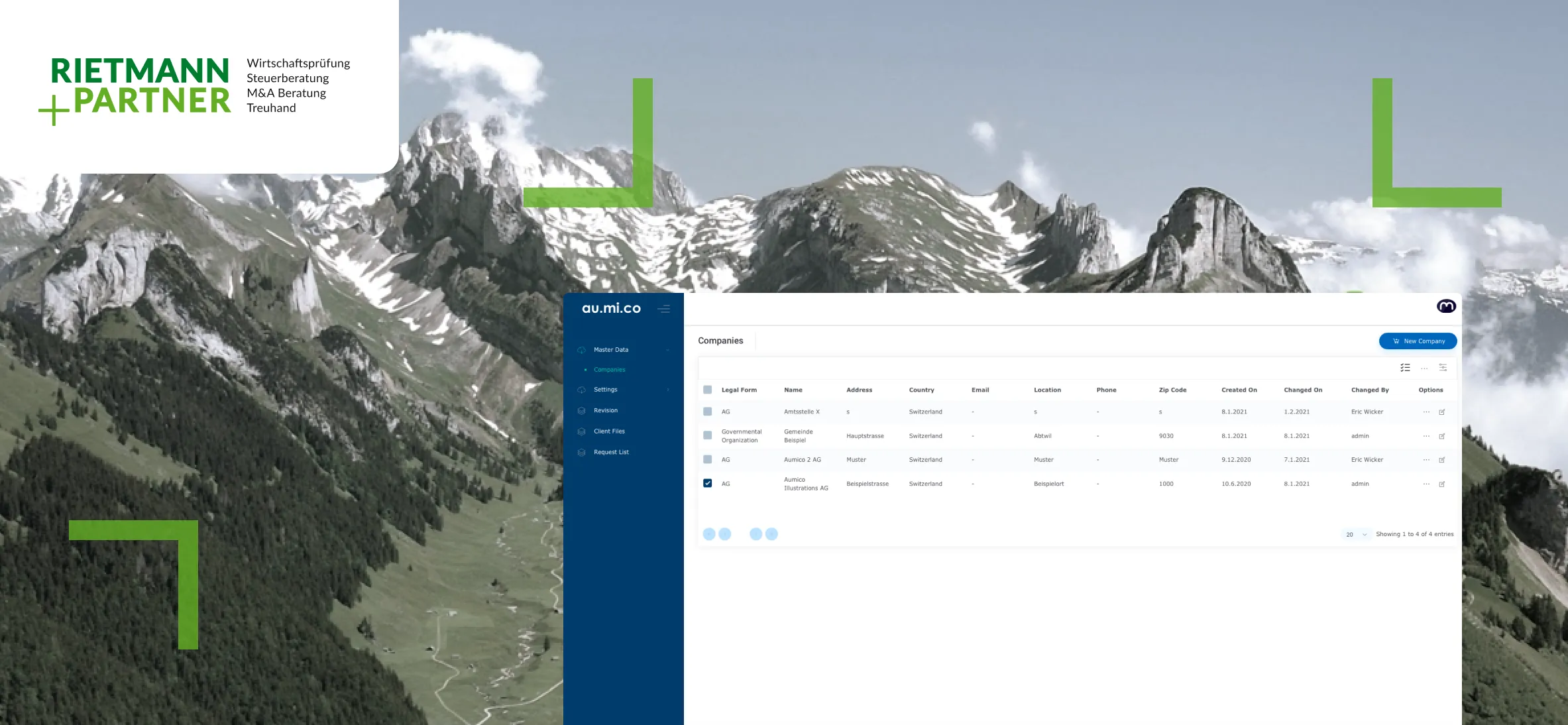This screenshot has width=1568, height=725.
Task: Expand the Settings sidebar section
Action: 605,389
